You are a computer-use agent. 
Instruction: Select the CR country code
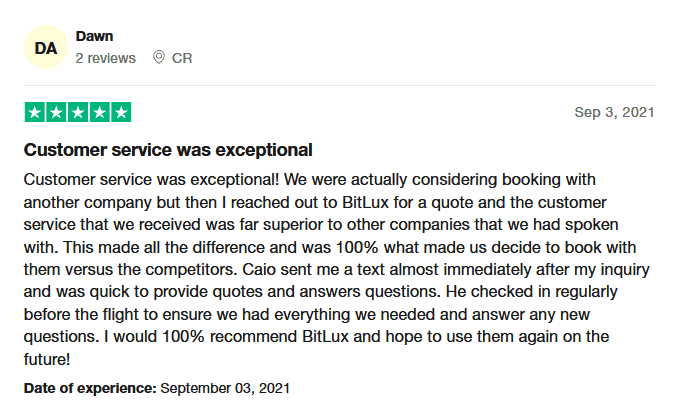coord(182,58)
